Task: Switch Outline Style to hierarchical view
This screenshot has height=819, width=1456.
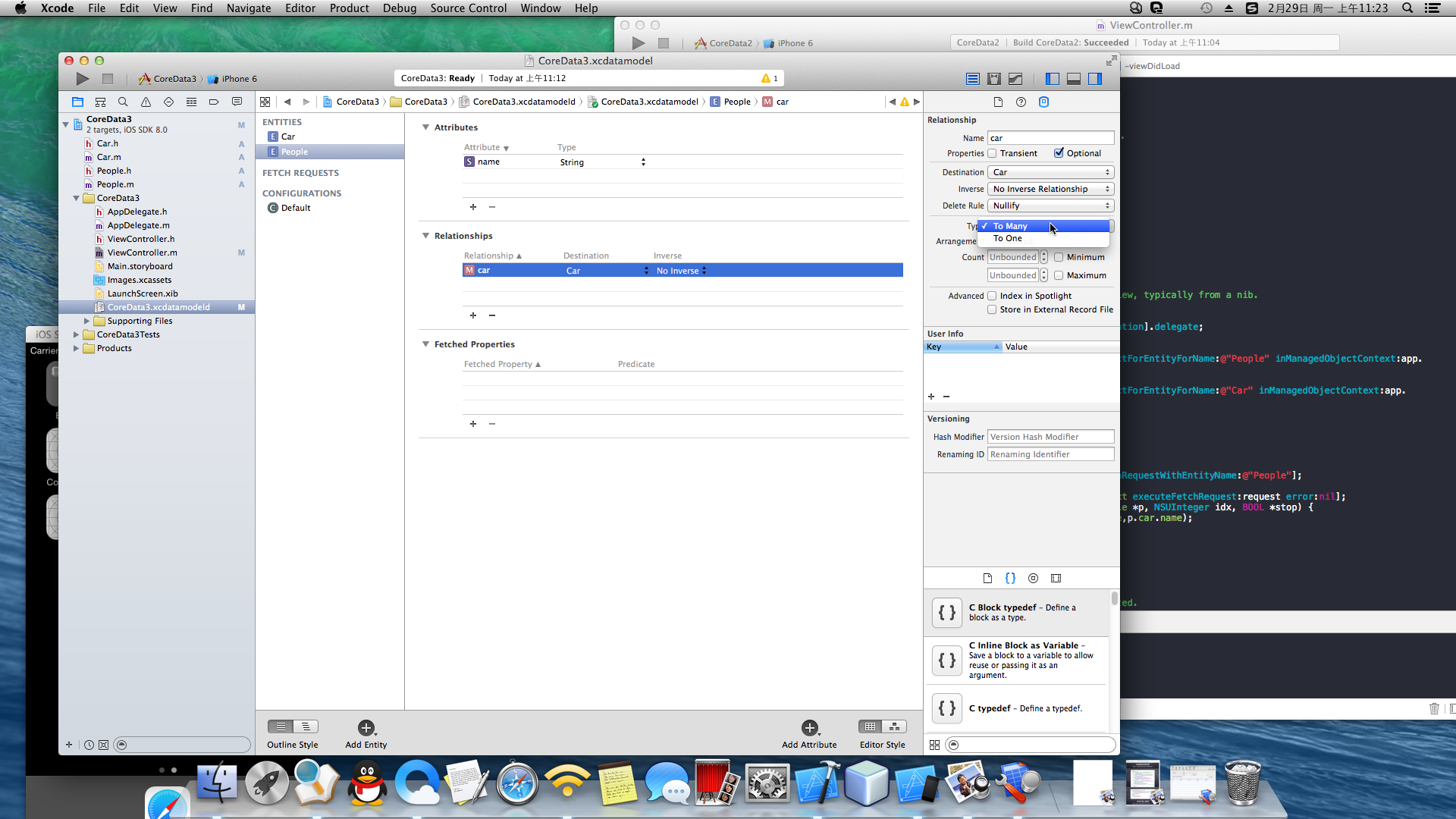Action: [x=306, y=726]
